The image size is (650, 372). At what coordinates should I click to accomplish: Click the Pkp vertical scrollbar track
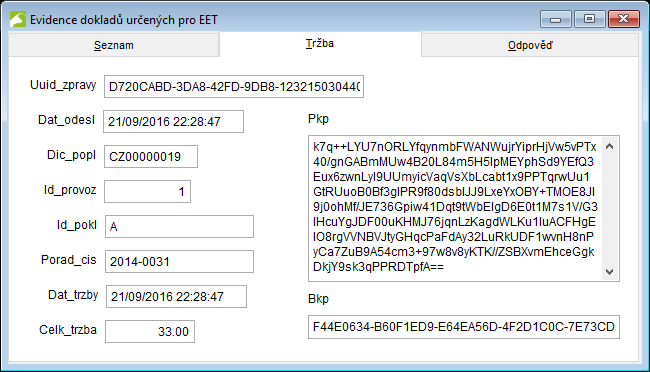(609, 209)
